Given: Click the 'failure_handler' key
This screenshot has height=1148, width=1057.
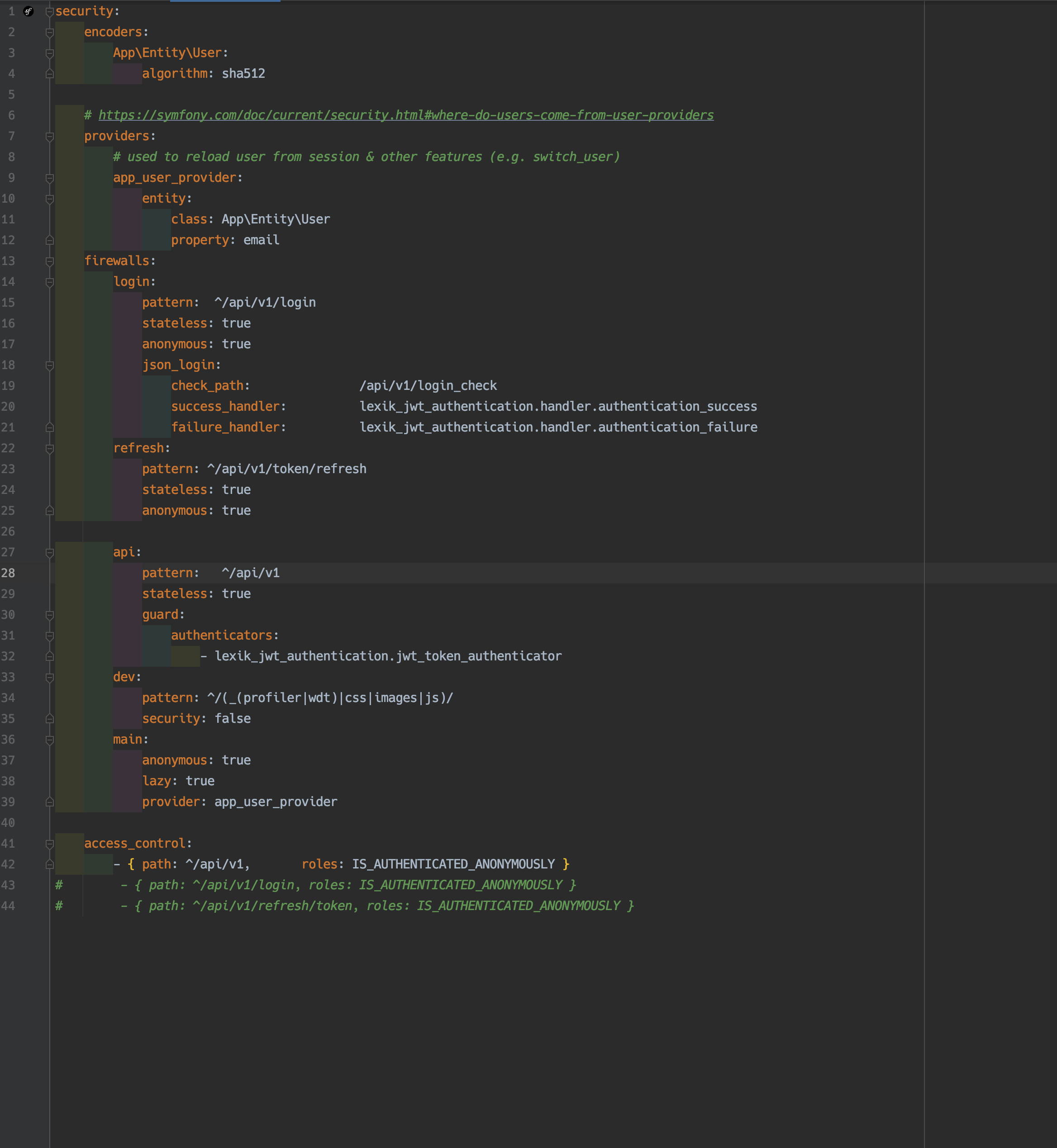Looking at the screenshot, I should [225, 427].
